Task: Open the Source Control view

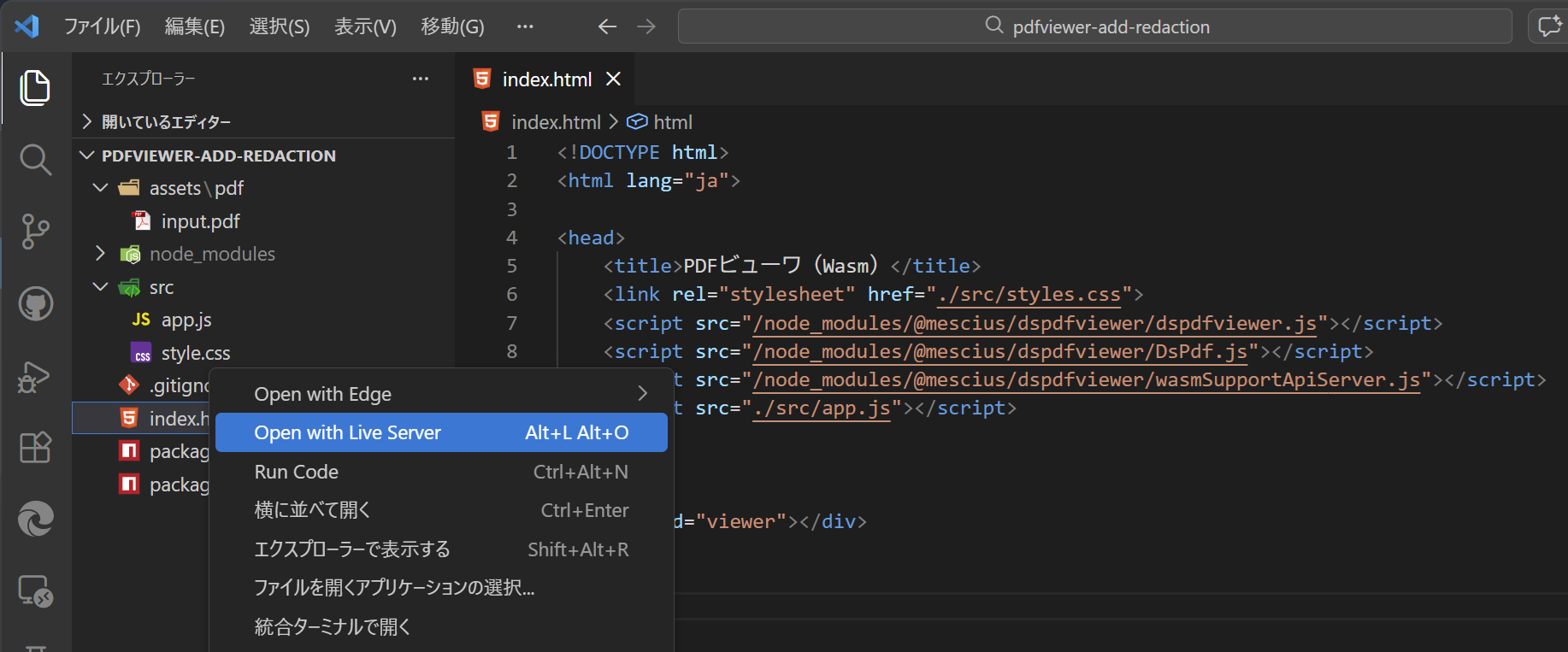Action: tap(35, 232)
